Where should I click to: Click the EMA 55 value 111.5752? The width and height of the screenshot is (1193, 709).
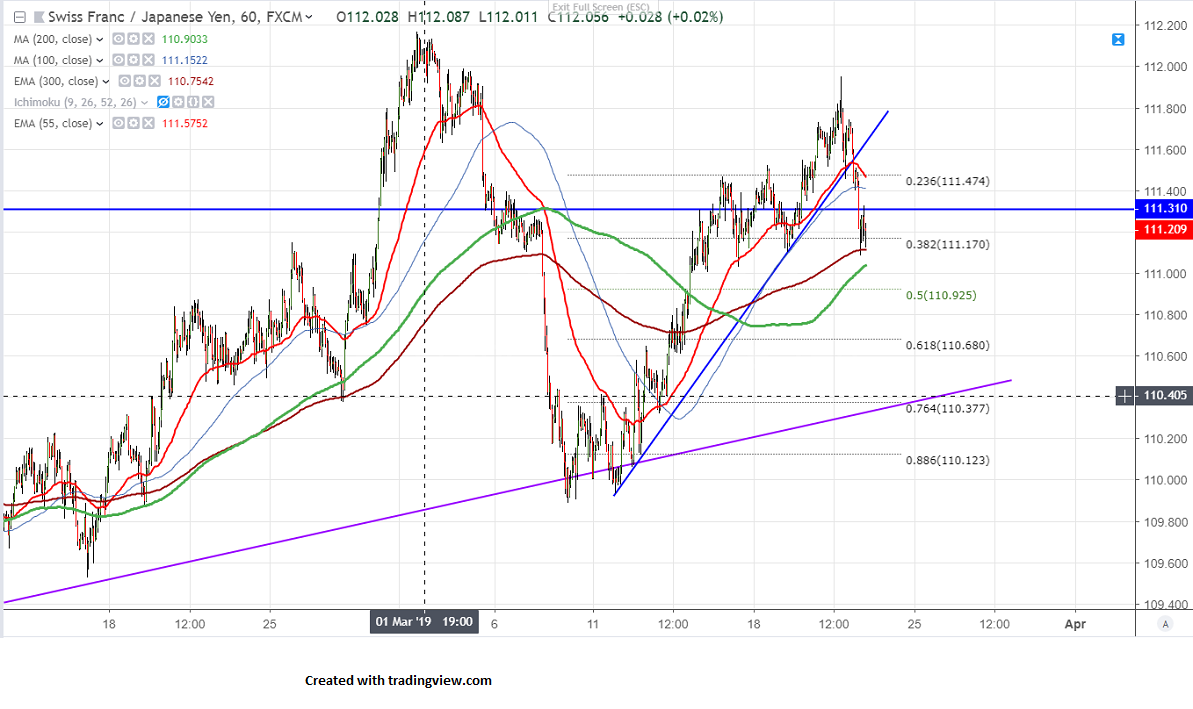tap(184, 123)
